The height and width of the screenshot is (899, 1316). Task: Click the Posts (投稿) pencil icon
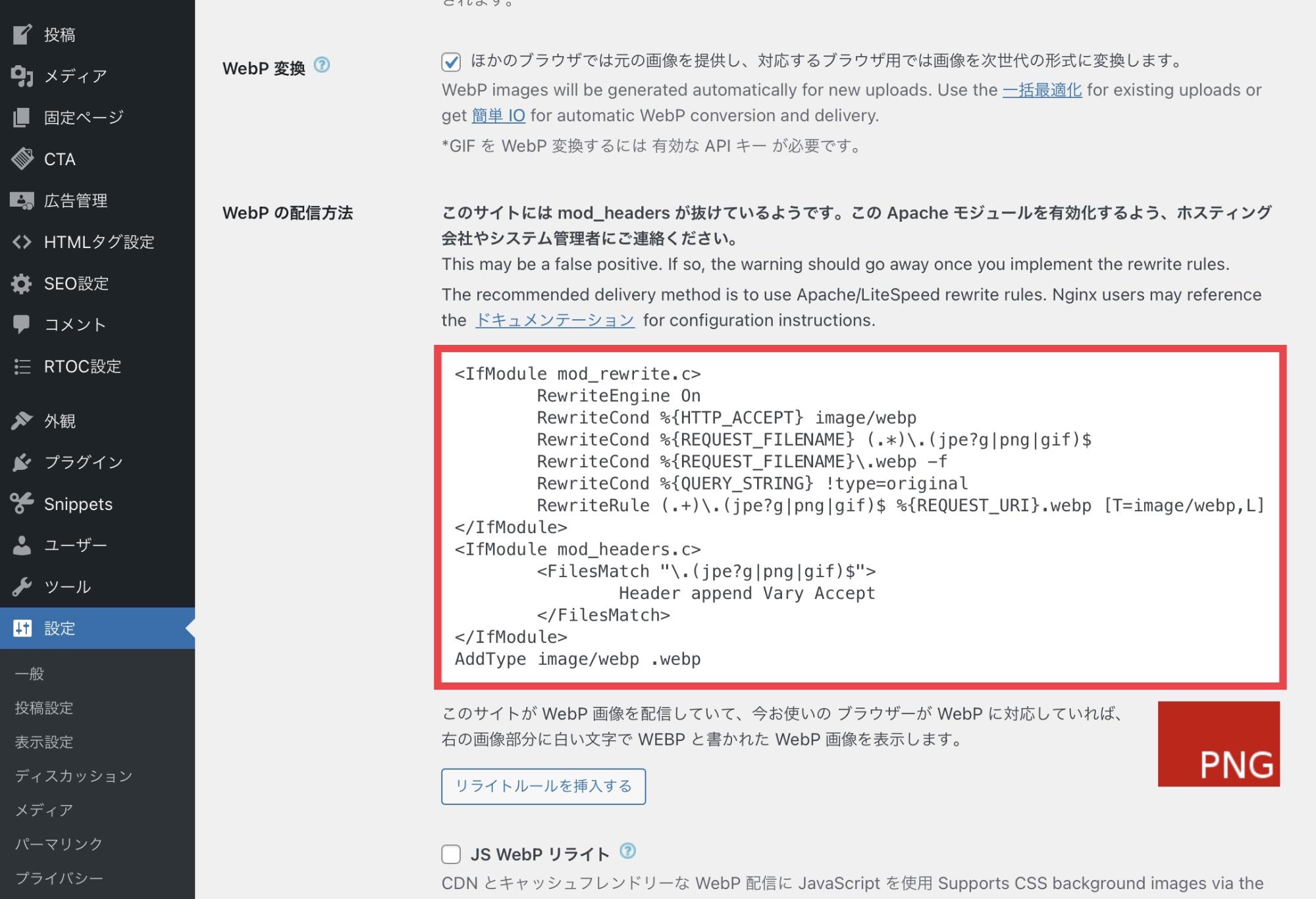[x=22, y=34]
